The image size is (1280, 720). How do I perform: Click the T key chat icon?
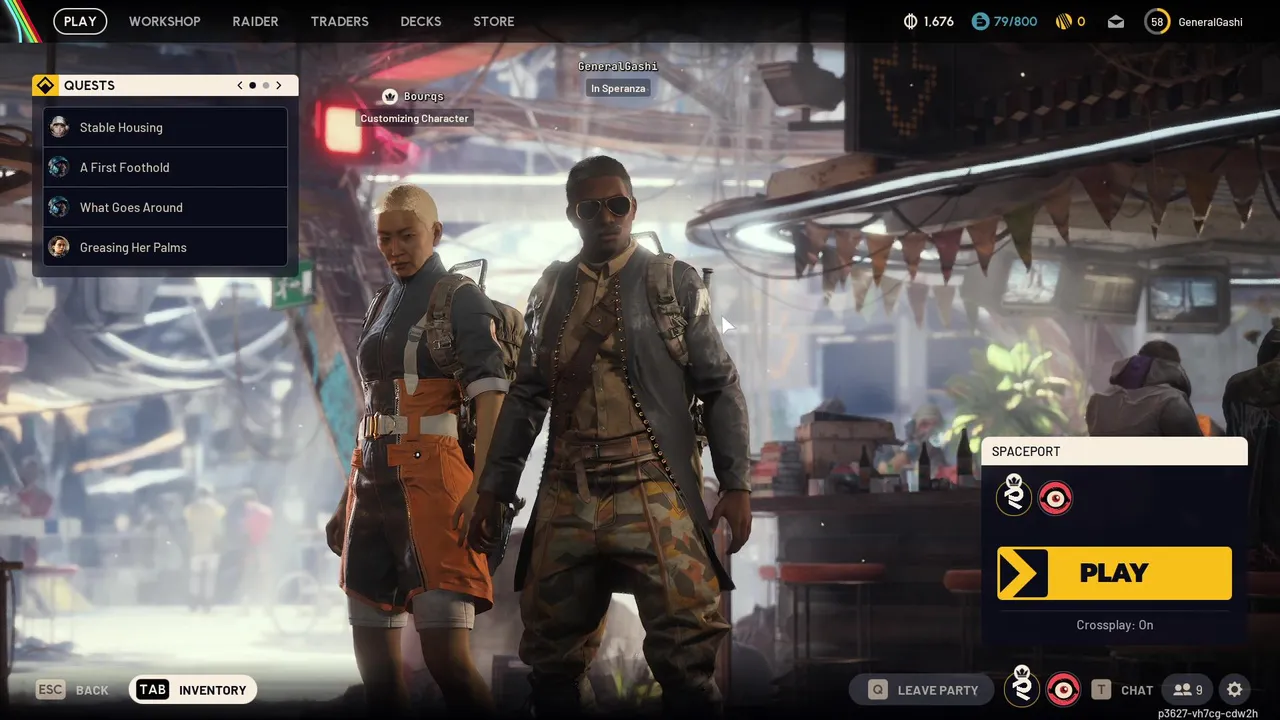pyautogui.click(x=1101, y=689)
